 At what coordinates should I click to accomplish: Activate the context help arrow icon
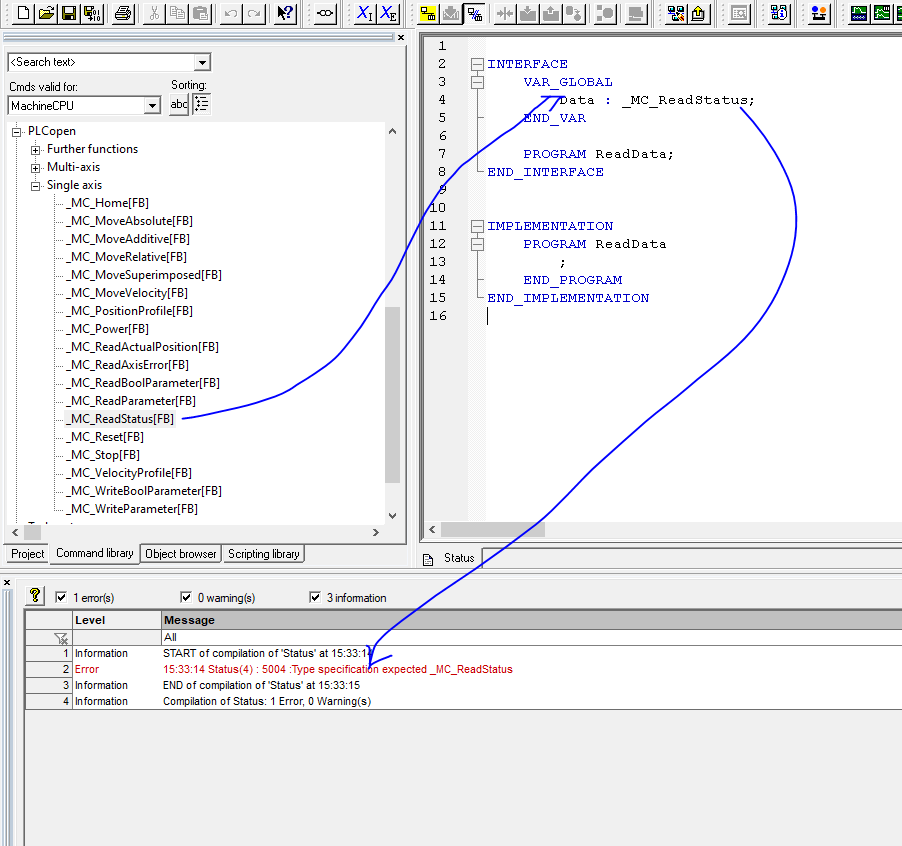click(285, 13)
